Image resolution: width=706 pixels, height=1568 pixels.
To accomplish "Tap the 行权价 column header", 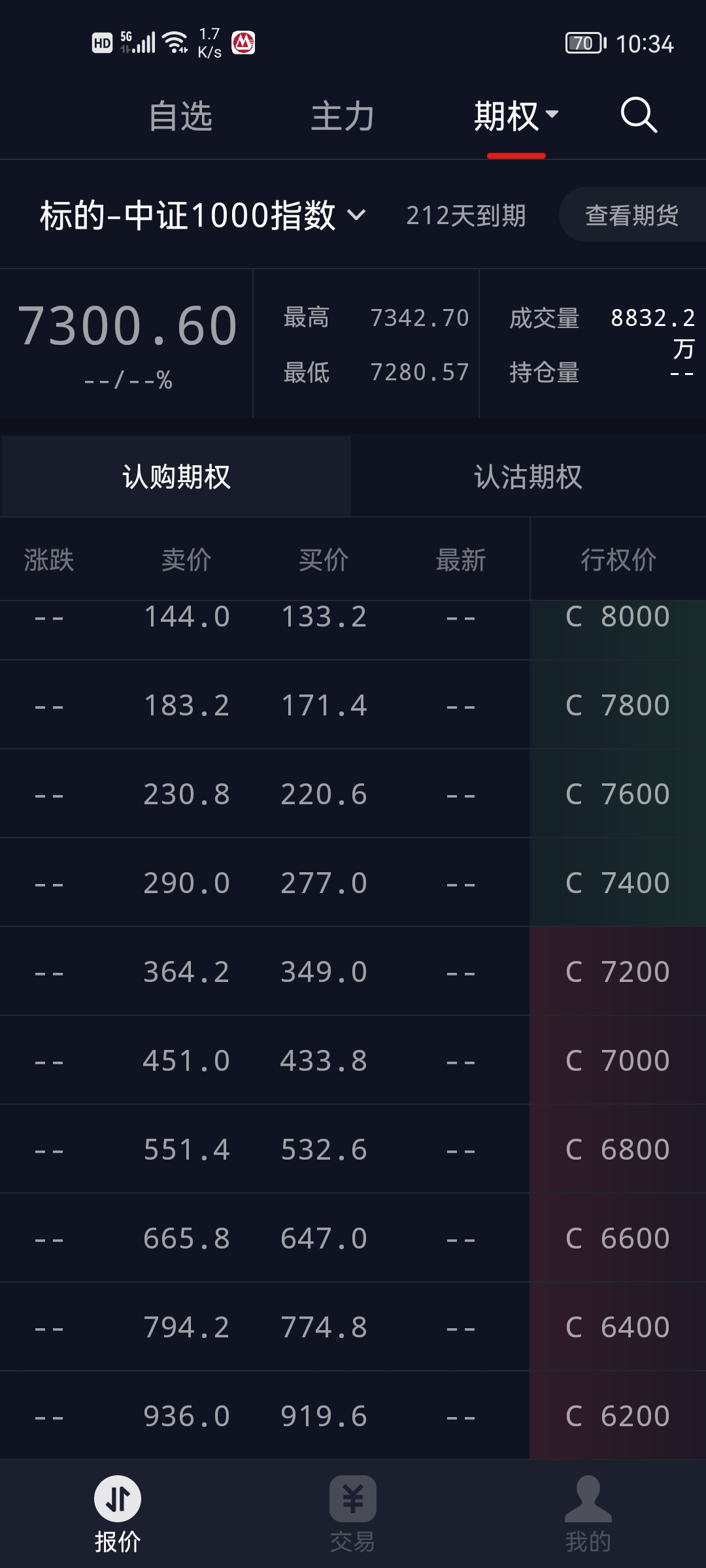I will (x=618, y=560).
